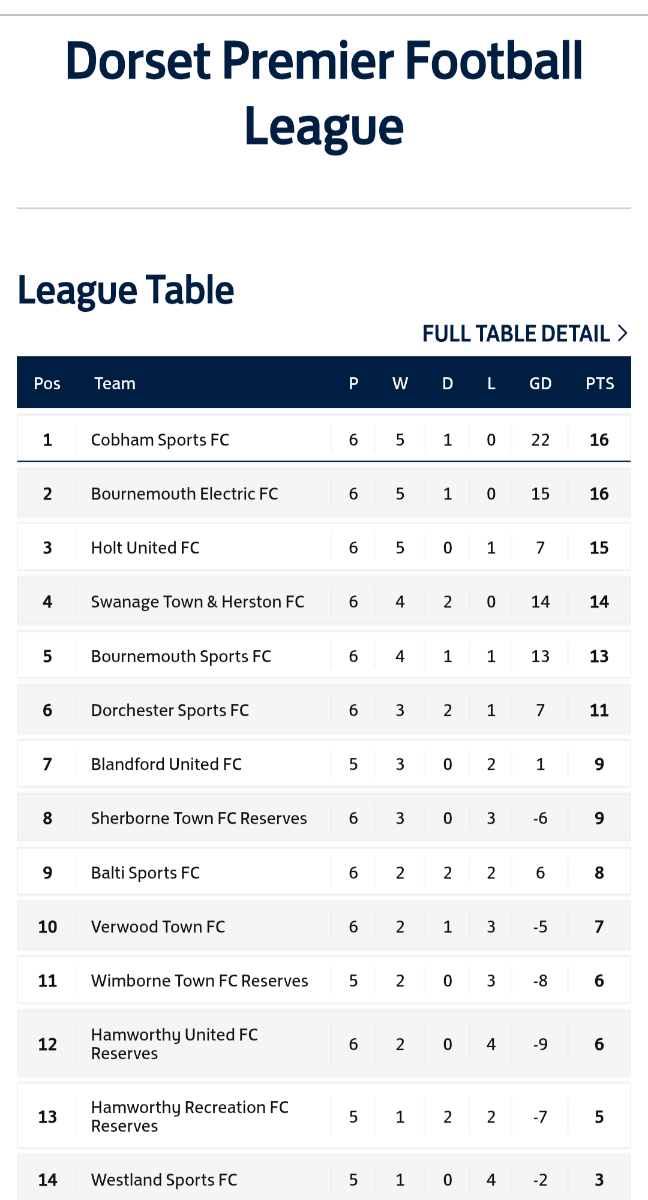
Task: Click Dorchester Sports FC team name
Action: [x=170, y=710]
